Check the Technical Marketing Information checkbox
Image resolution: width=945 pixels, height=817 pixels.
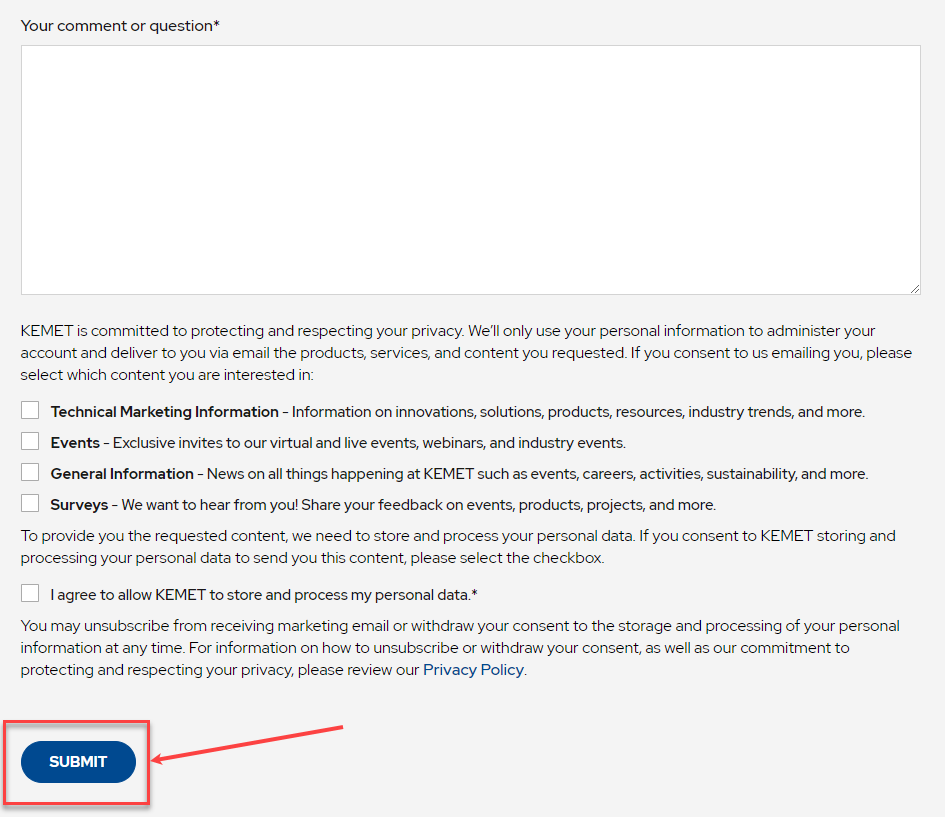pos(30,410)
